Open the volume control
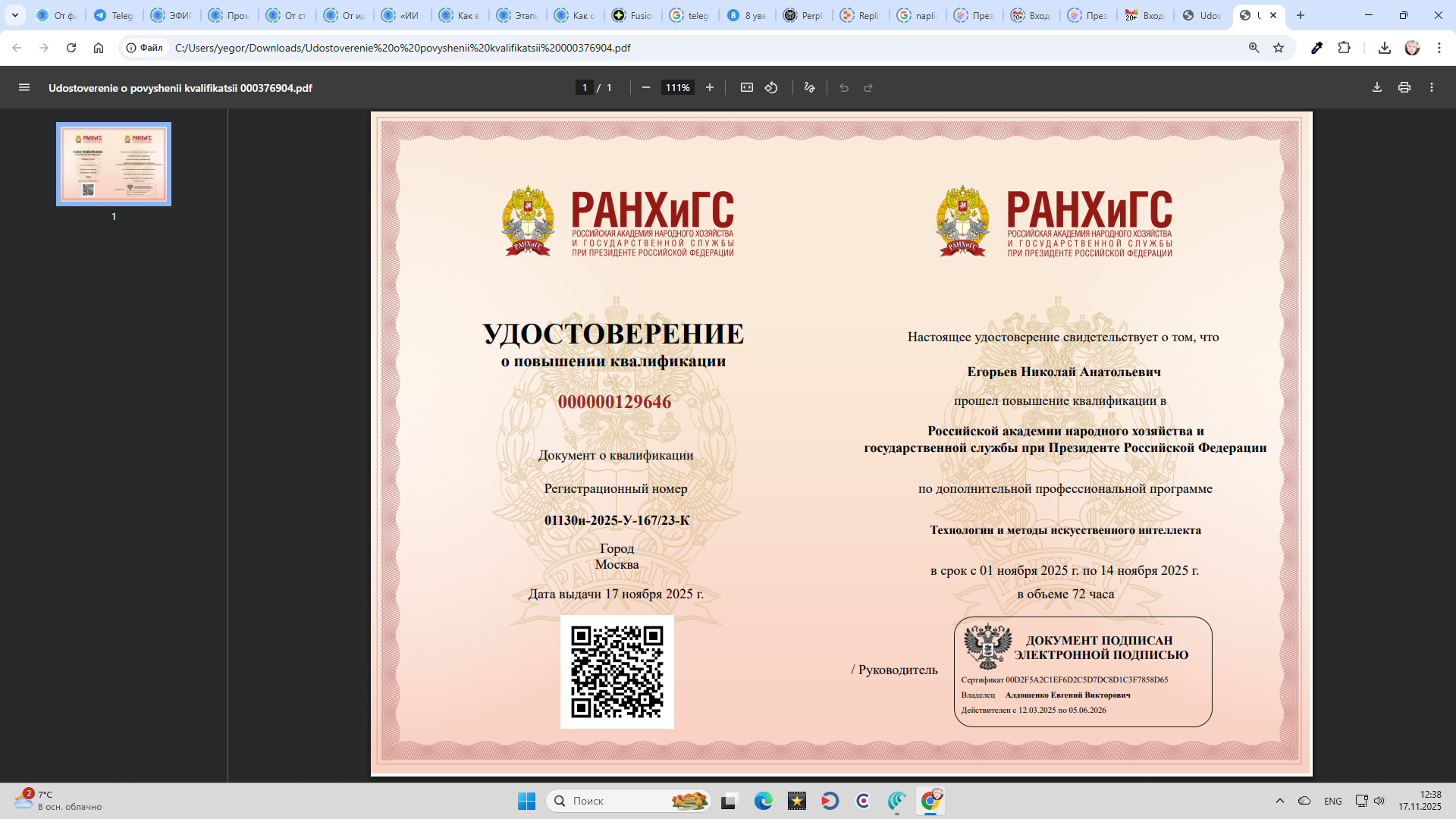Image resolution: width=1456 pixels, height=819 pixels. tap(1379, 801)
